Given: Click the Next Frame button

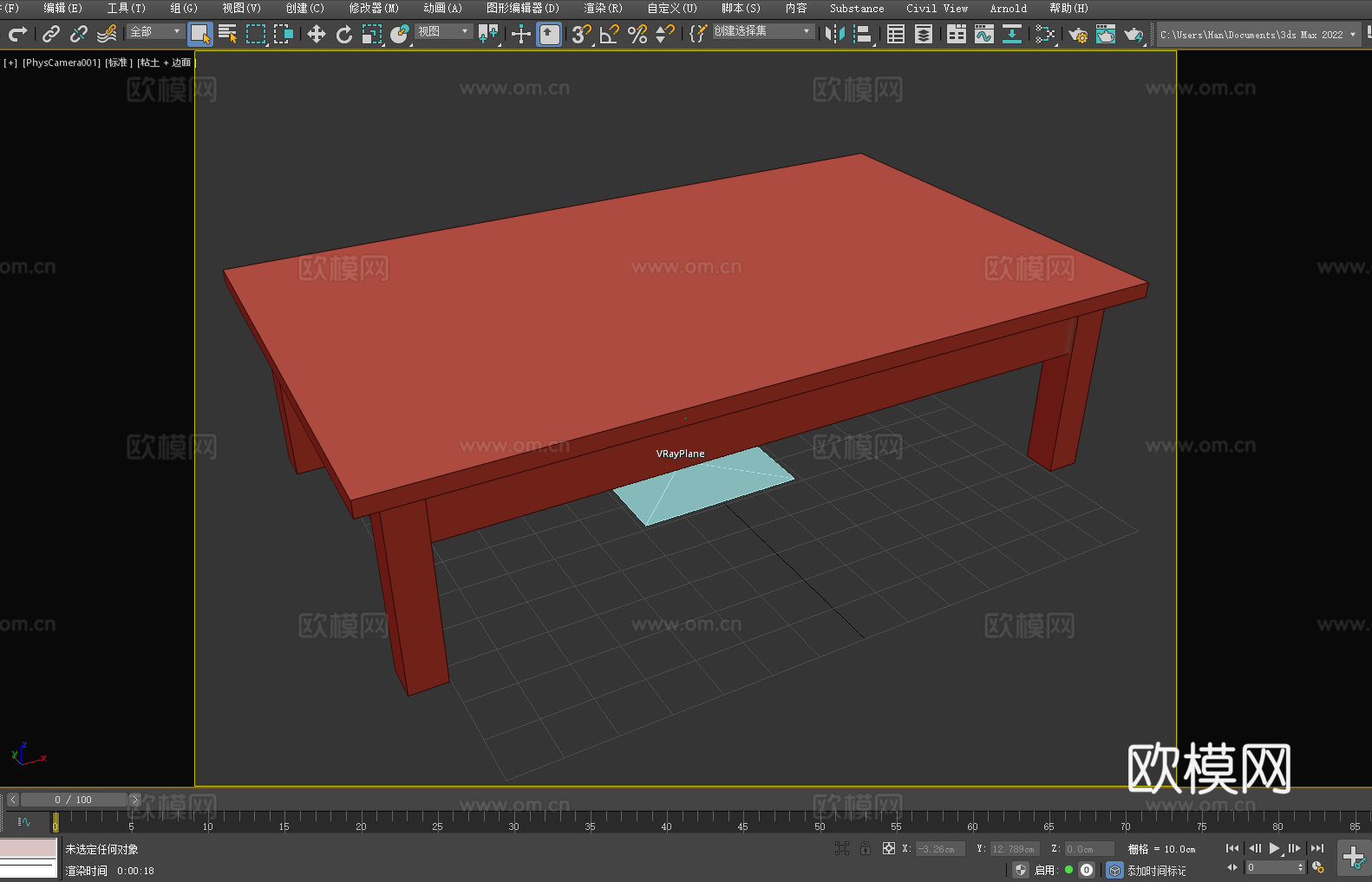Looking at the screenshot, I should (1295, 848).
